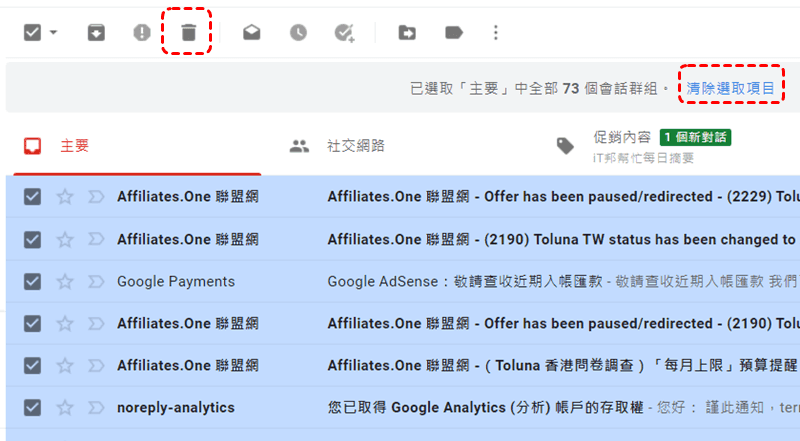Open the More options three-dot menu
800x441 pixels.
point(495,33)
